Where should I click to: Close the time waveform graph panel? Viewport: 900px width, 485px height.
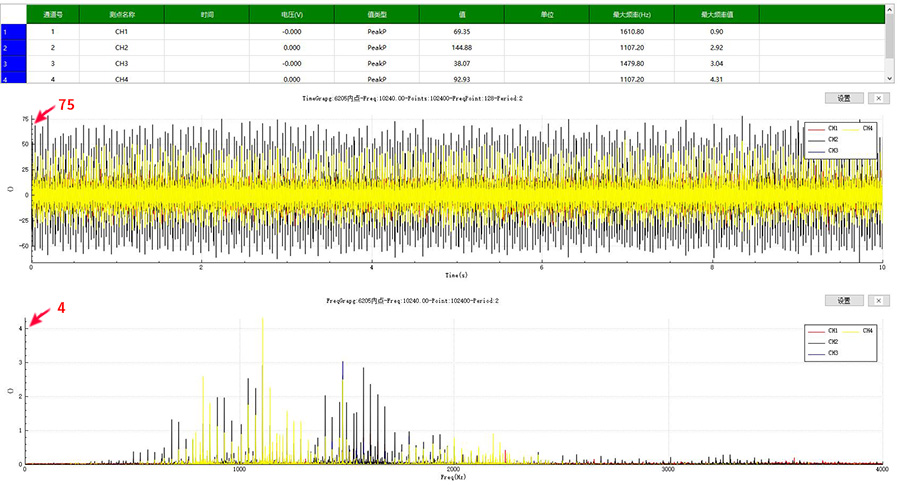(878, 98)
